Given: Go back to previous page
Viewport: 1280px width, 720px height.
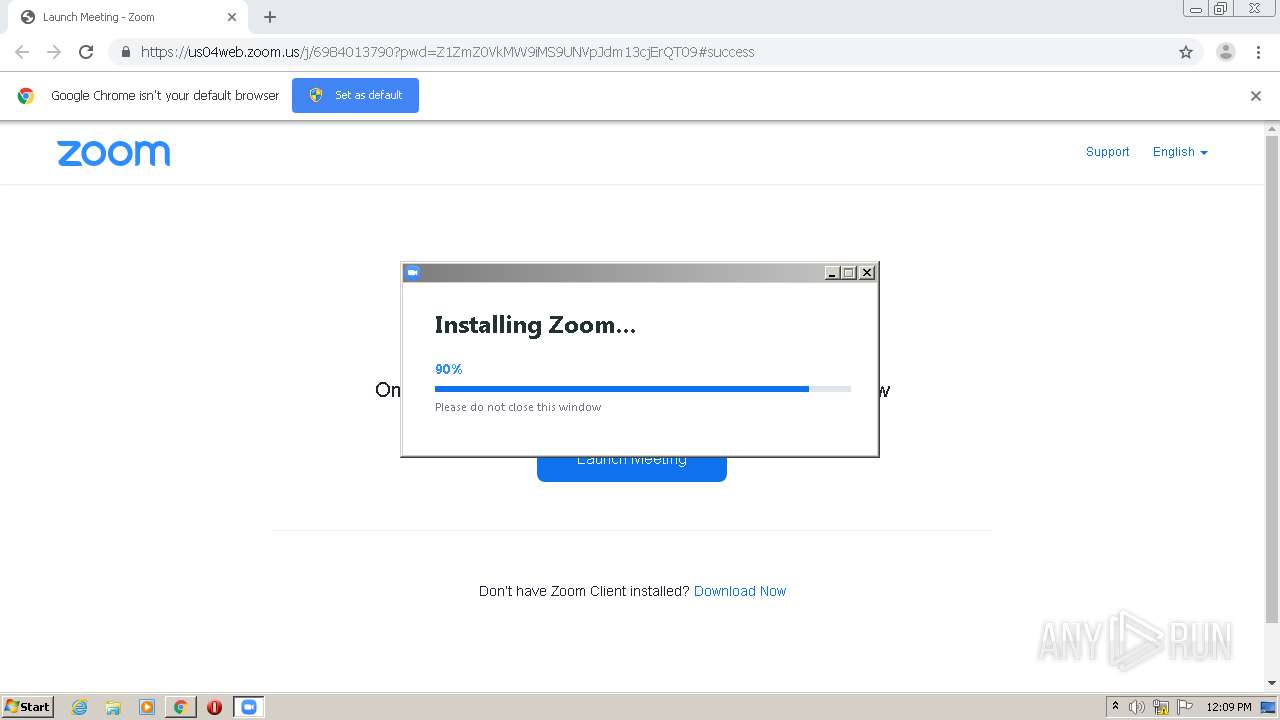Looking at the screenshot, I should click(22, 52).
